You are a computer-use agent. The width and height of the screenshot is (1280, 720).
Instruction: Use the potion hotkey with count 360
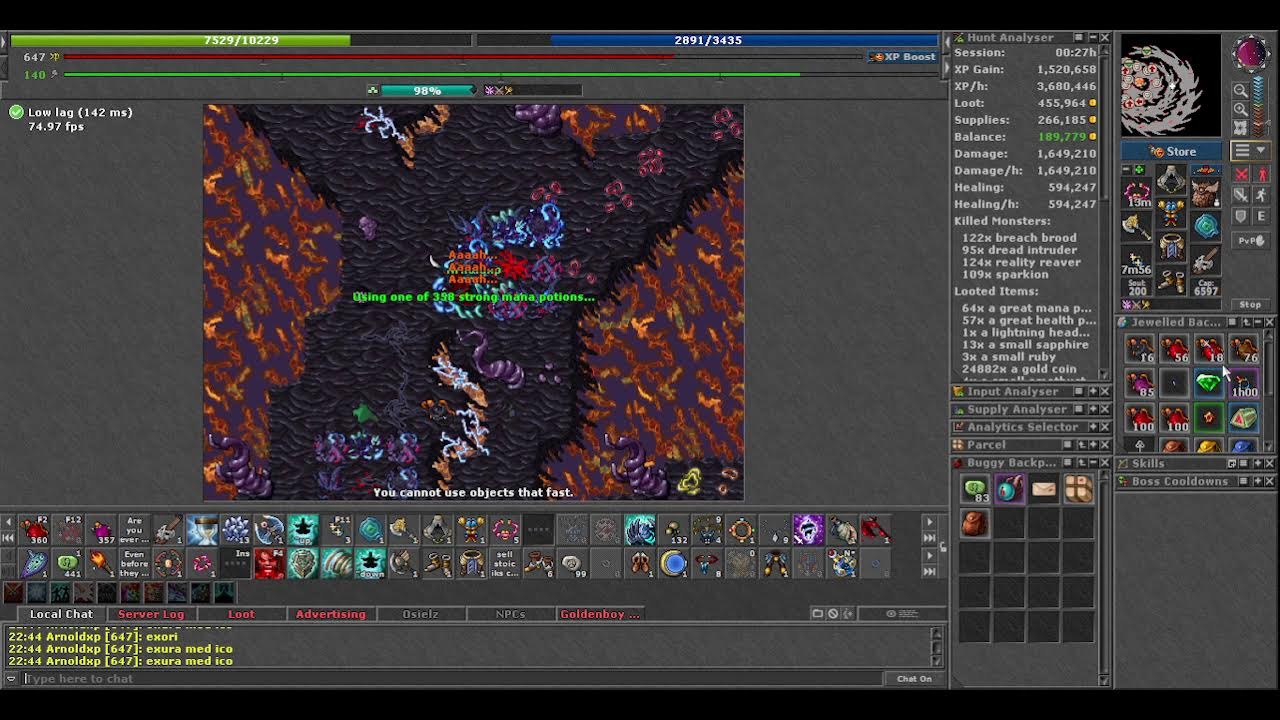(x=34, y=530)
